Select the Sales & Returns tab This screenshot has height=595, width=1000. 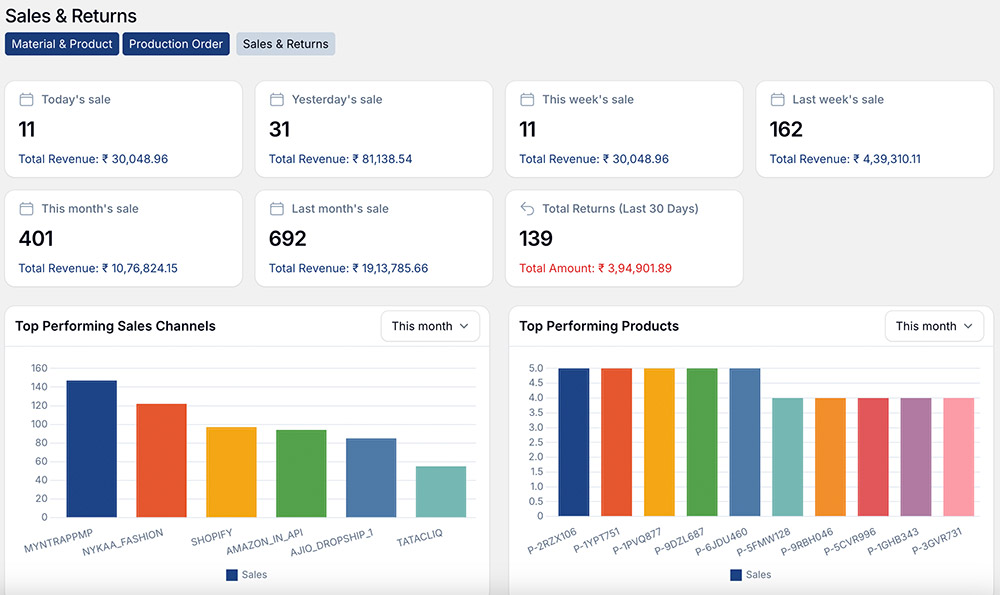tap(285, 44)
